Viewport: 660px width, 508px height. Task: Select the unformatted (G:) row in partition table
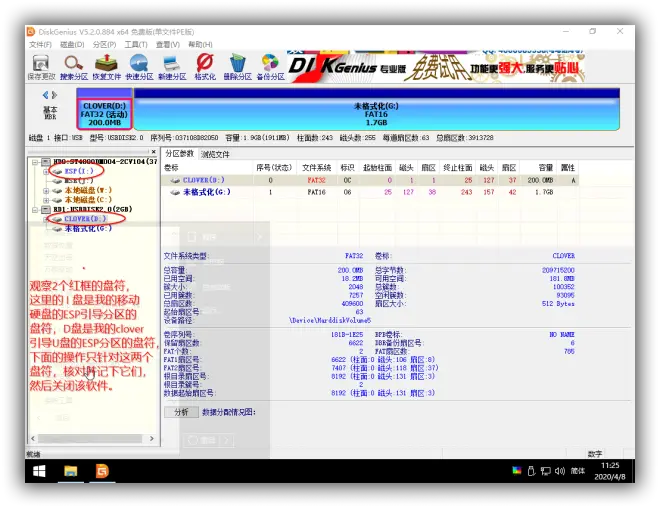[370, 192]
